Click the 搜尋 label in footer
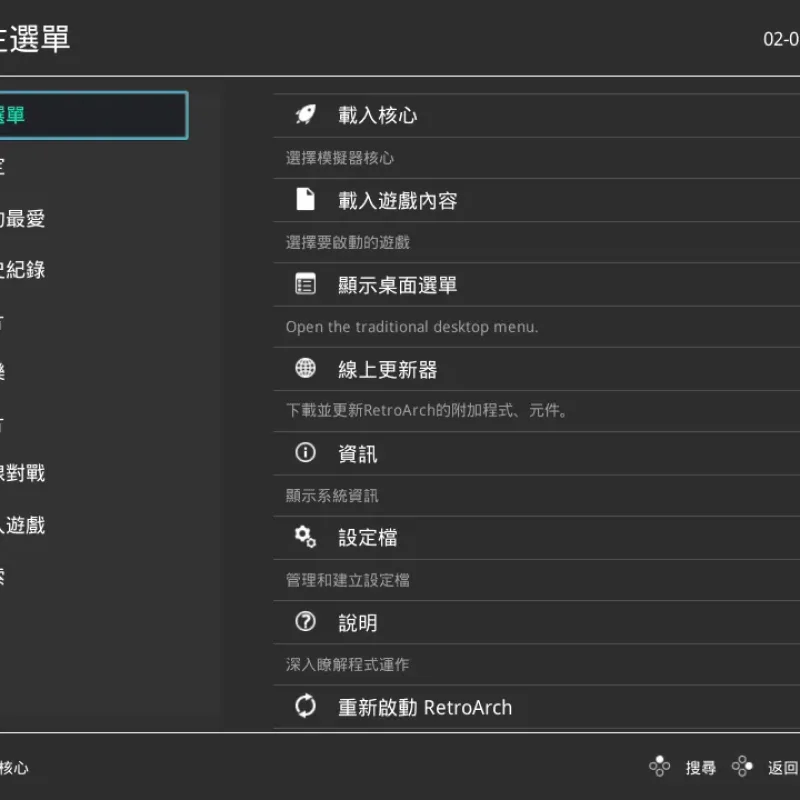Image resolution: width=800 pixels, height=800 pixels. (701, 767)
